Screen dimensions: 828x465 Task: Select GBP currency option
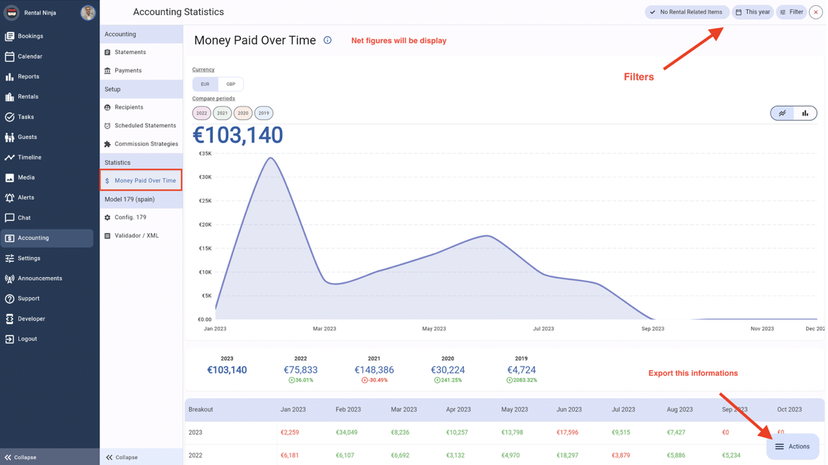pyautogui.click(x=231, y=84)
